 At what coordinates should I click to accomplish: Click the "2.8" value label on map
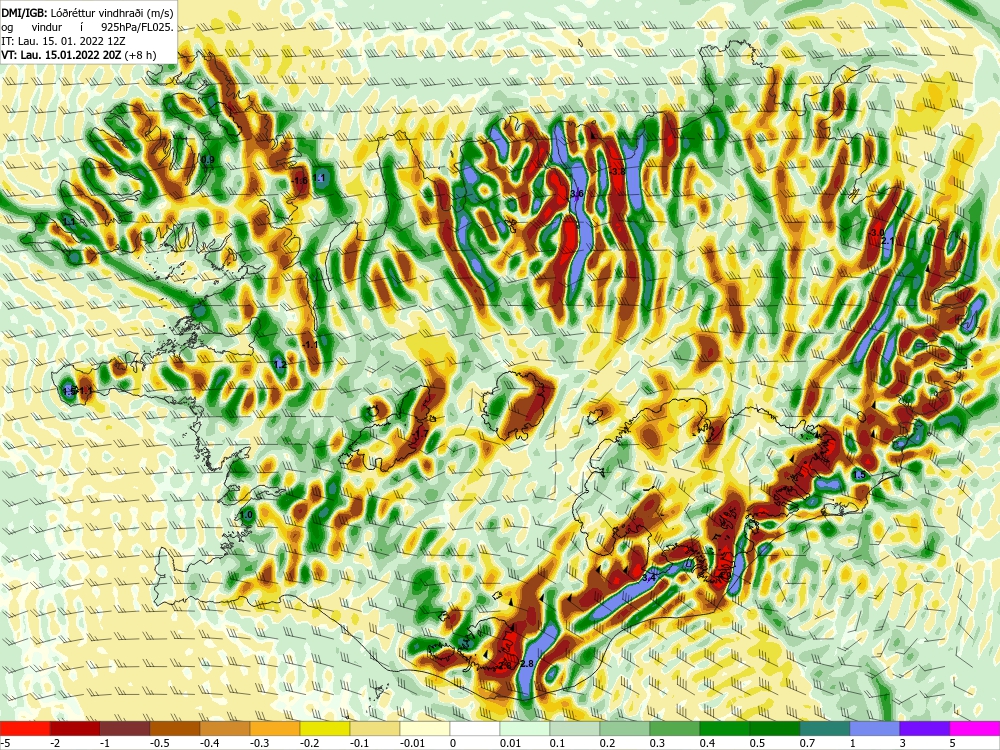[527, 664]
